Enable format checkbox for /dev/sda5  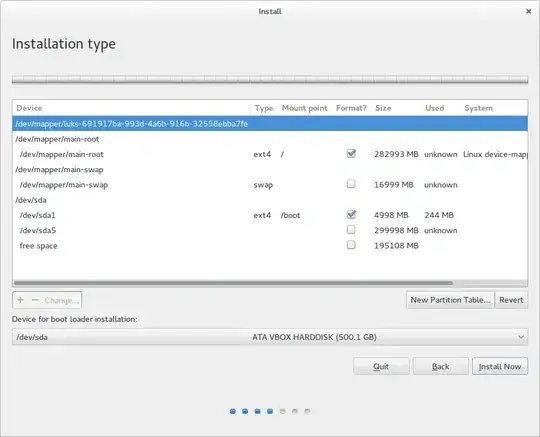pos(351,230)
